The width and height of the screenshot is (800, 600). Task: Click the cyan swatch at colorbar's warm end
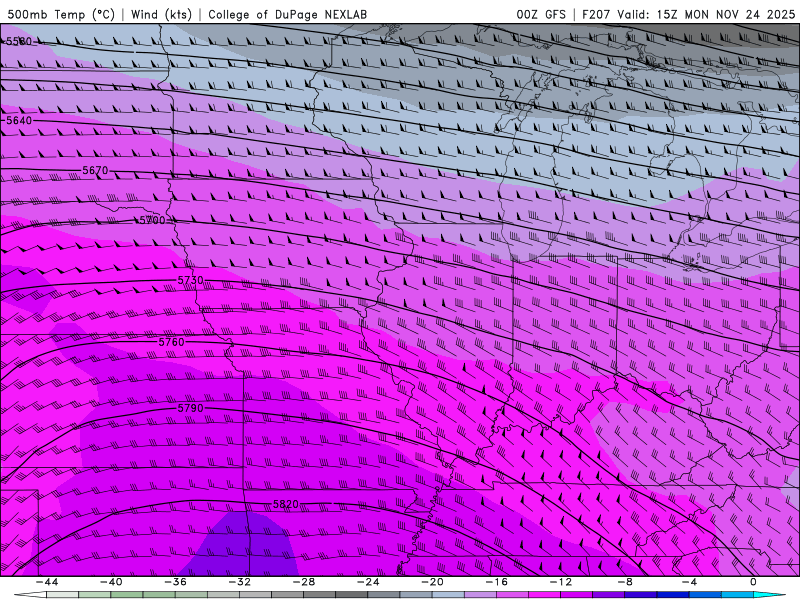(770, 595)
